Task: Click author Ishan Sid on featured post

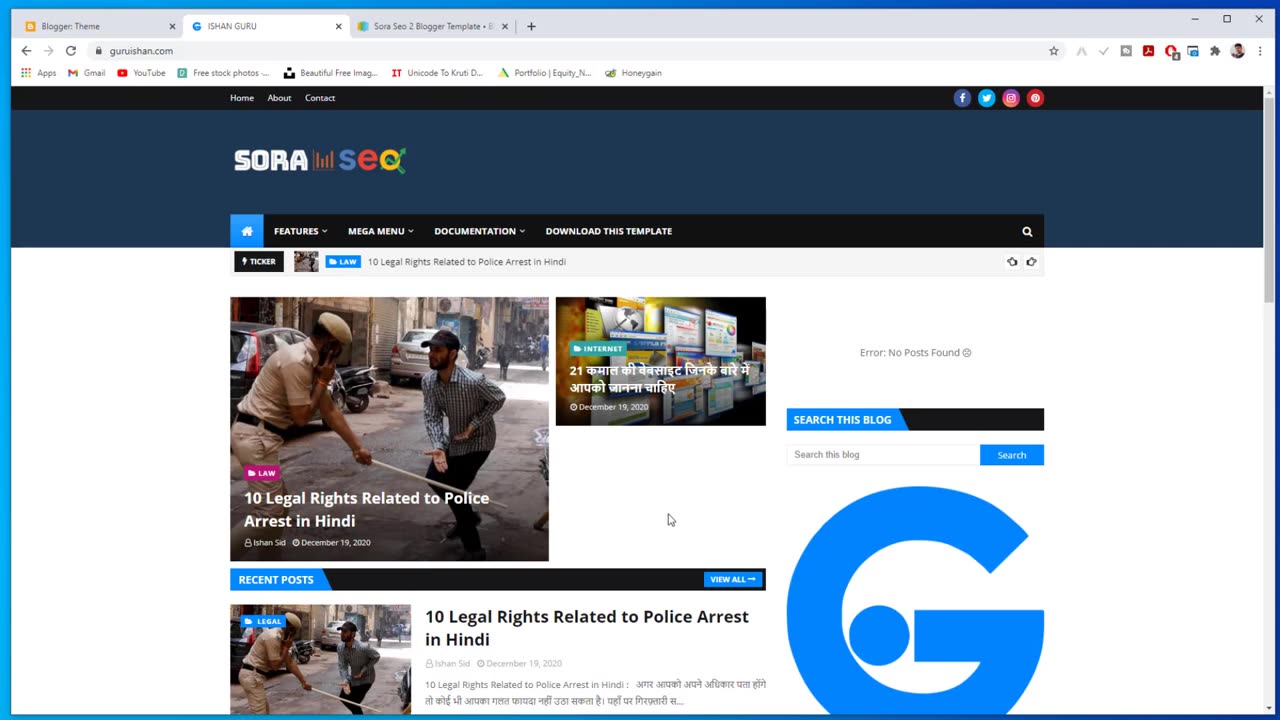Action: point(265,543)
